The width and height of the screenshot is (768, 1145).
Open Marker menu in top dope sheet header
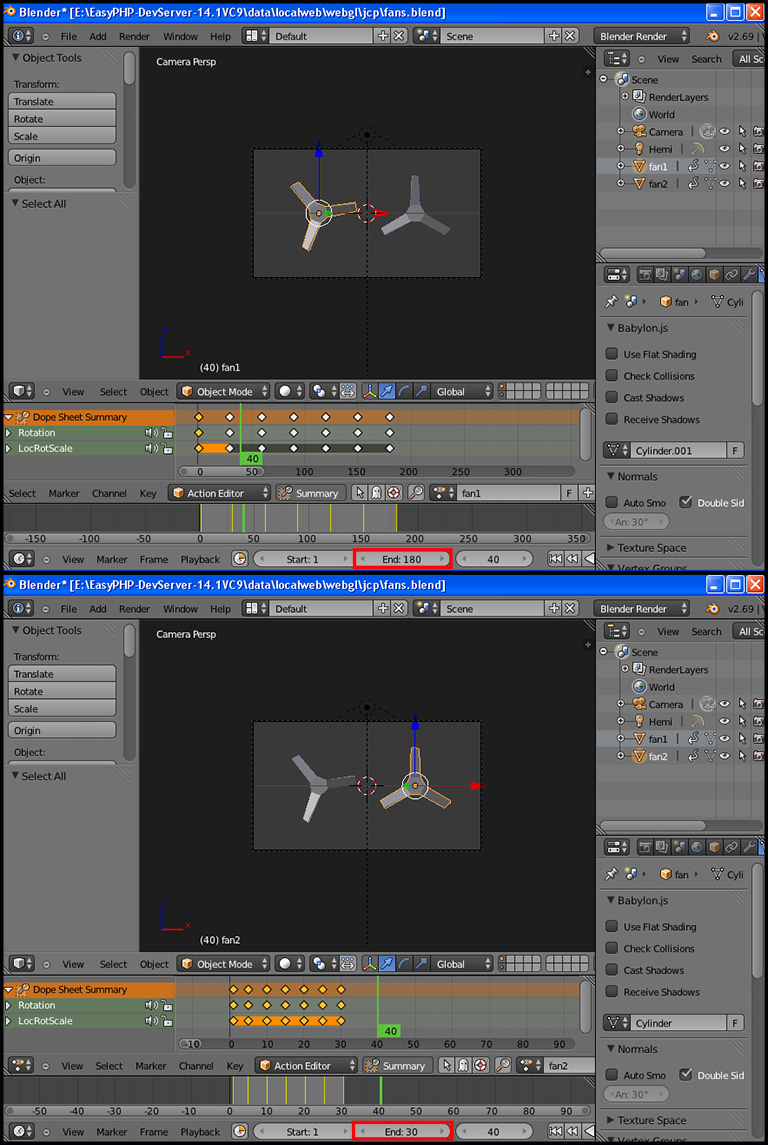64,494
